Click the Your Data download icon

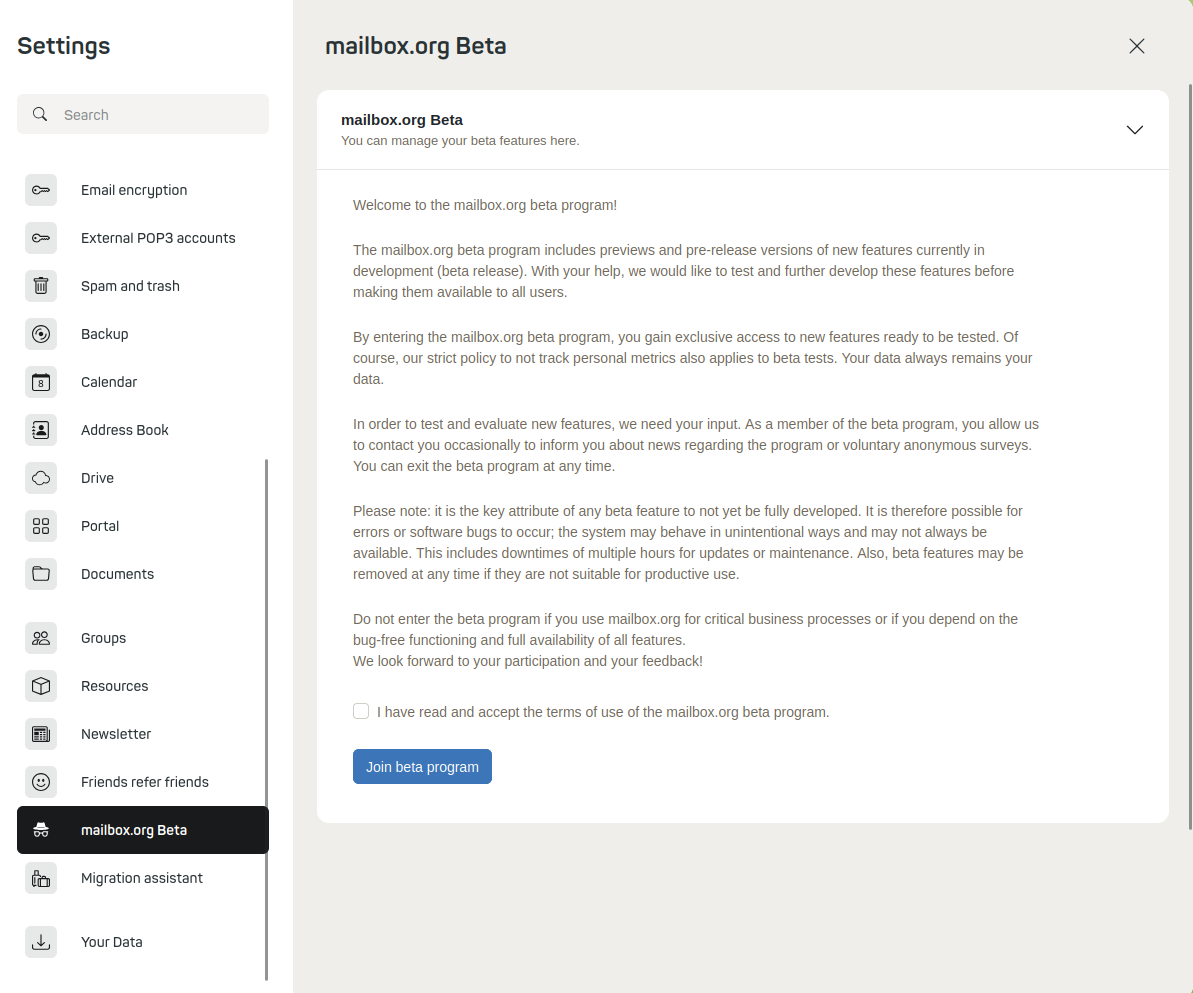click(41, 942)
